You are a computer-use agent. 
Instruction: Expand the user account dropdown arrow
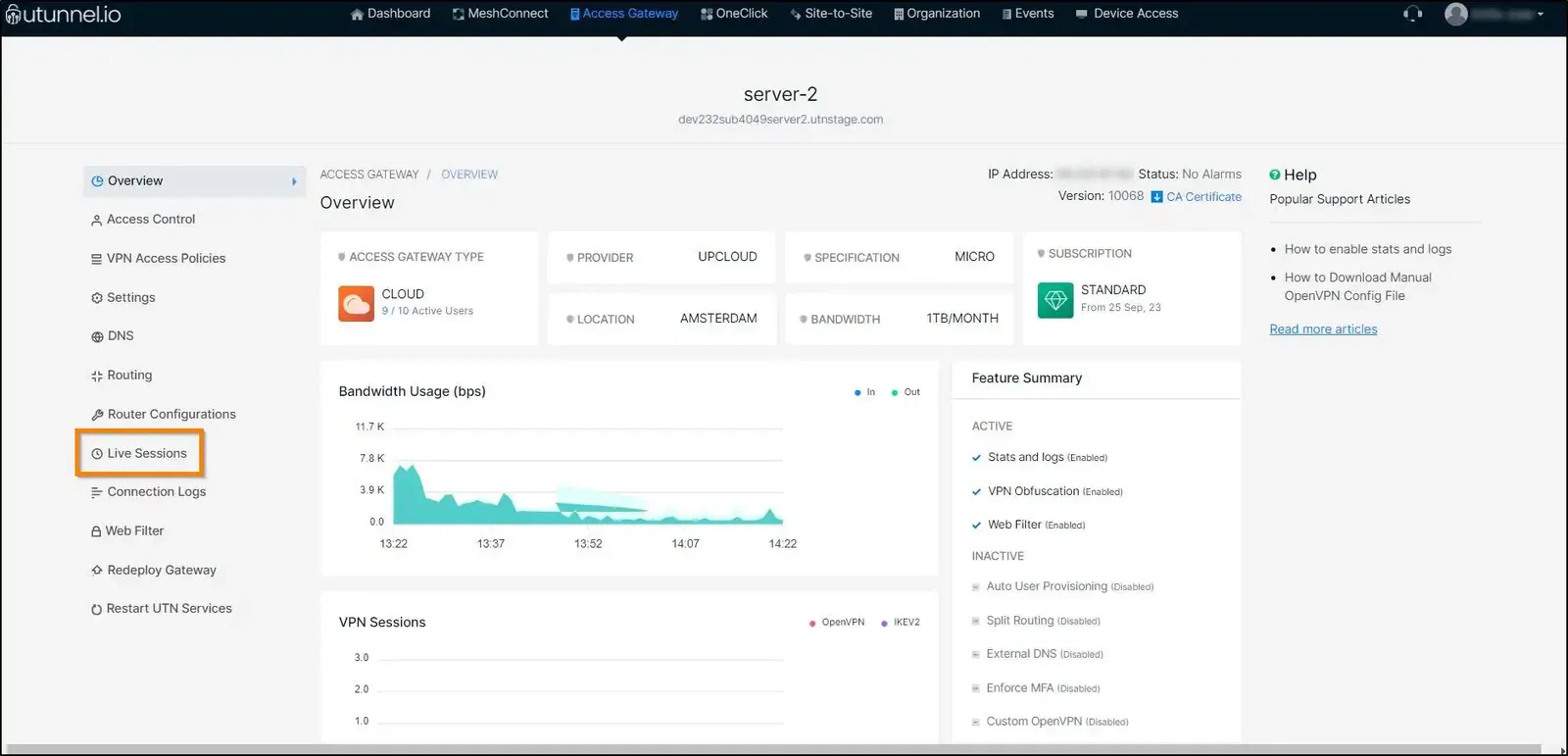[x=1541, y=15]
